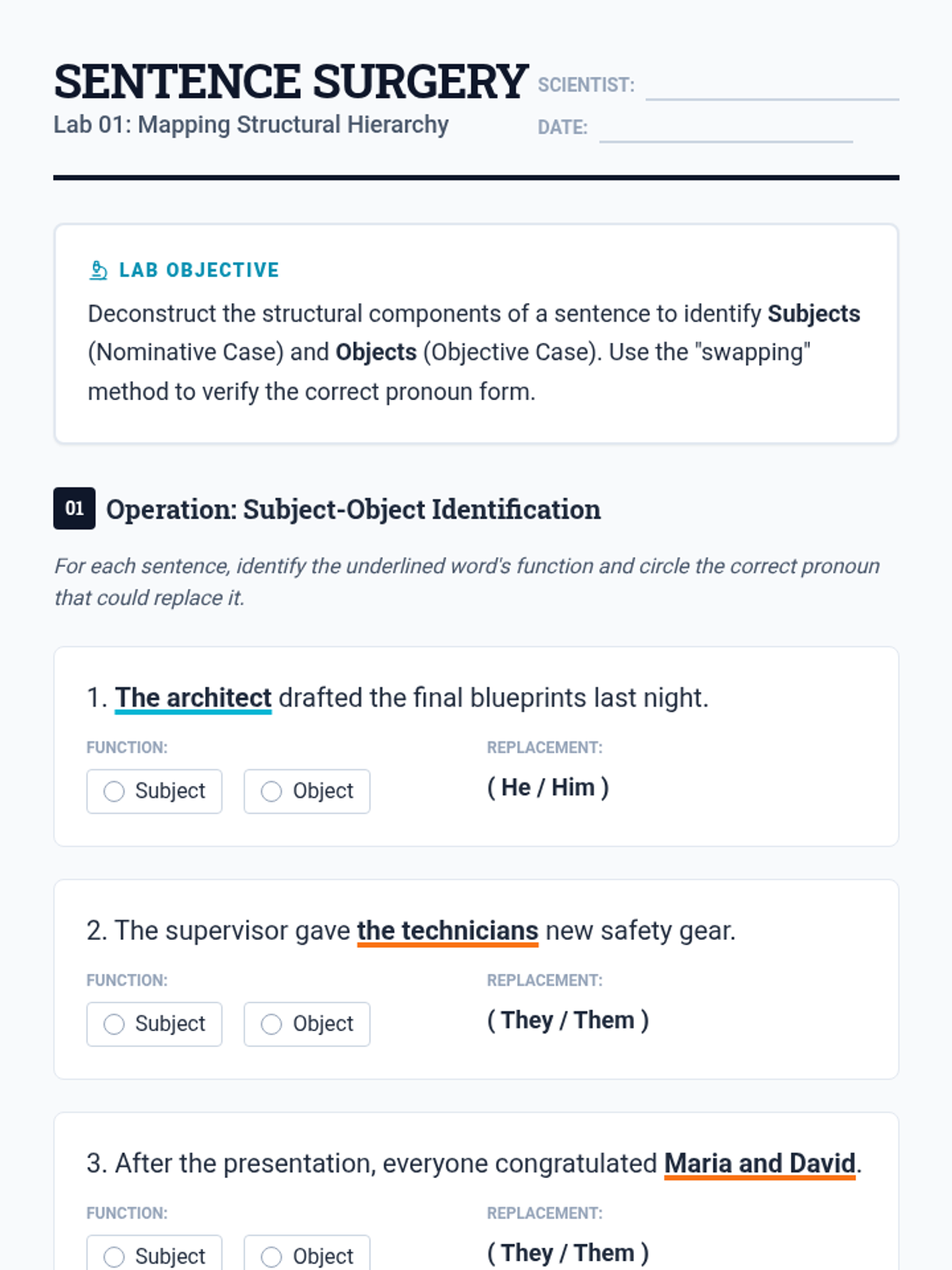
Task: Click the He / Him replacement options
Action: [x=548, y=787]
